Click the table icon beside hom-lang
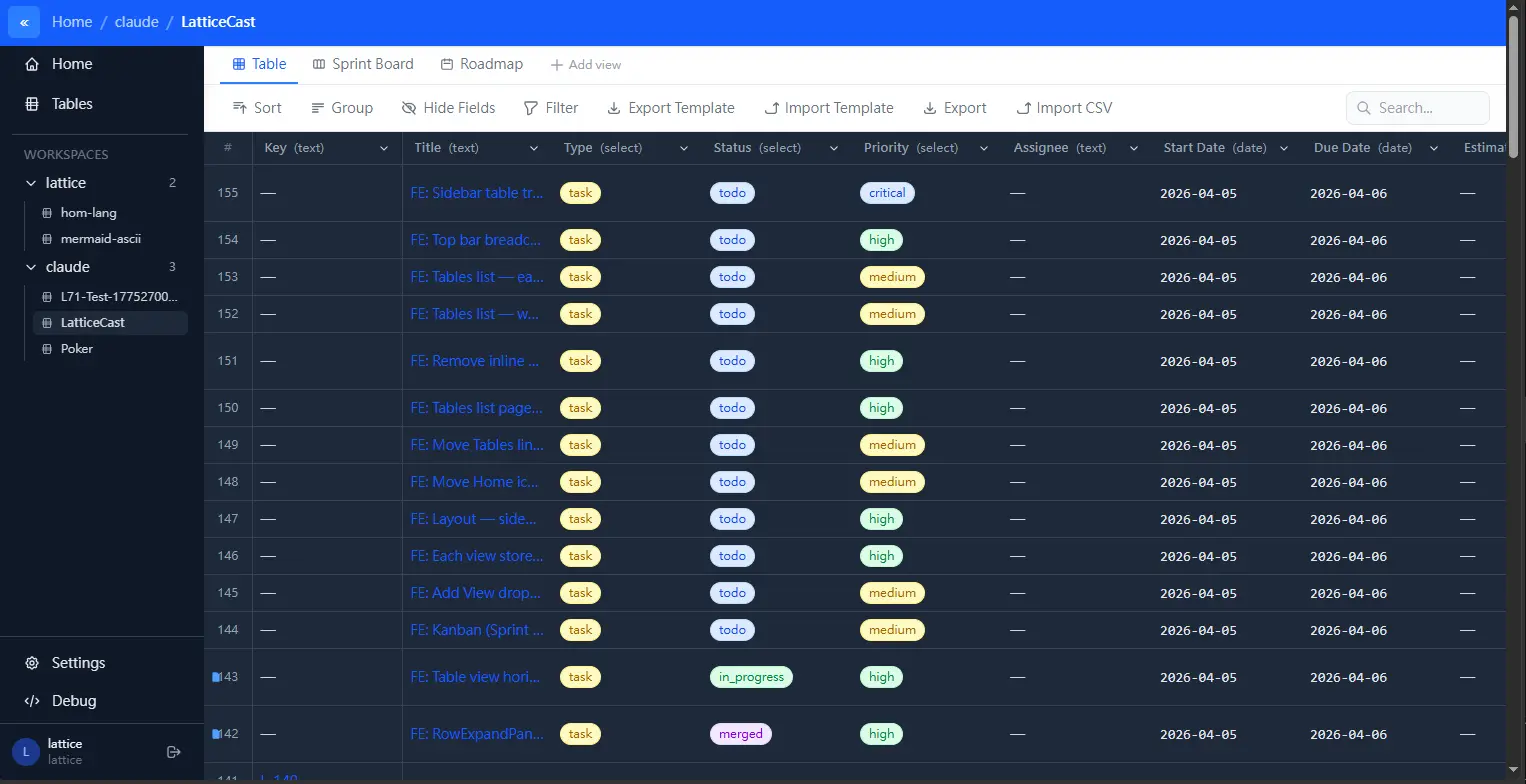 click(47, 213)
